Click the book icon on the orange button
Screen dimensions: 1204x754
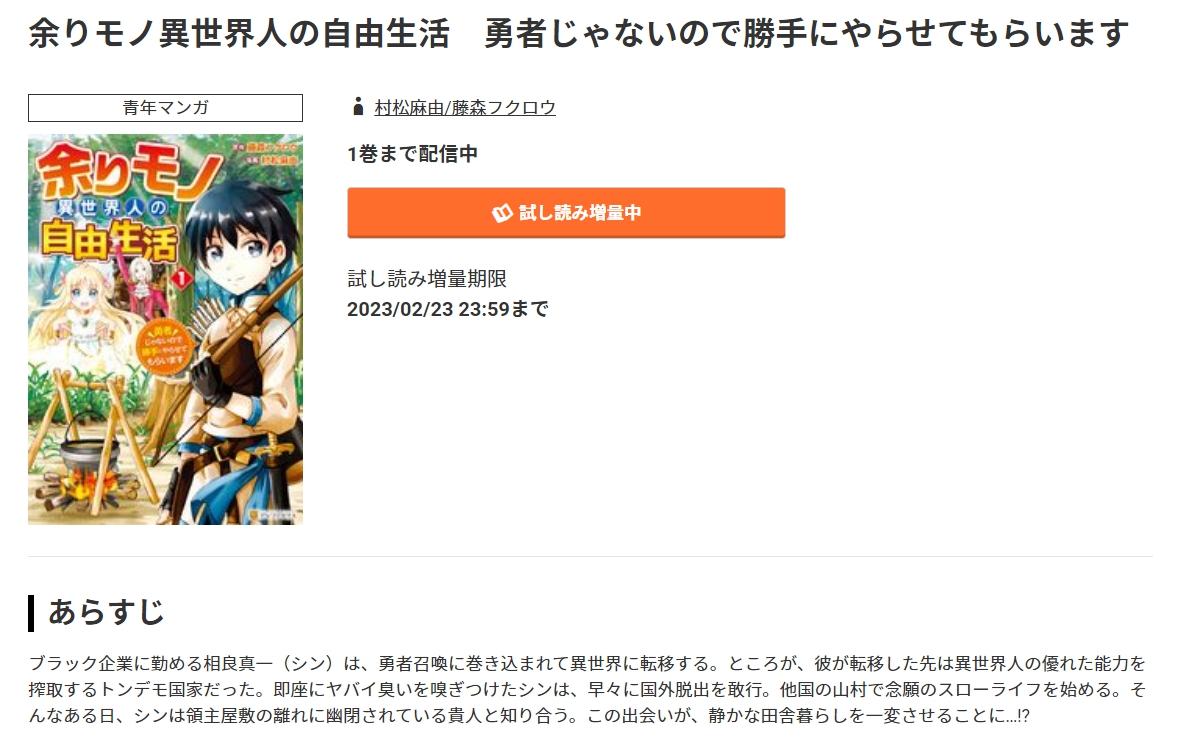tap(502, 213)
